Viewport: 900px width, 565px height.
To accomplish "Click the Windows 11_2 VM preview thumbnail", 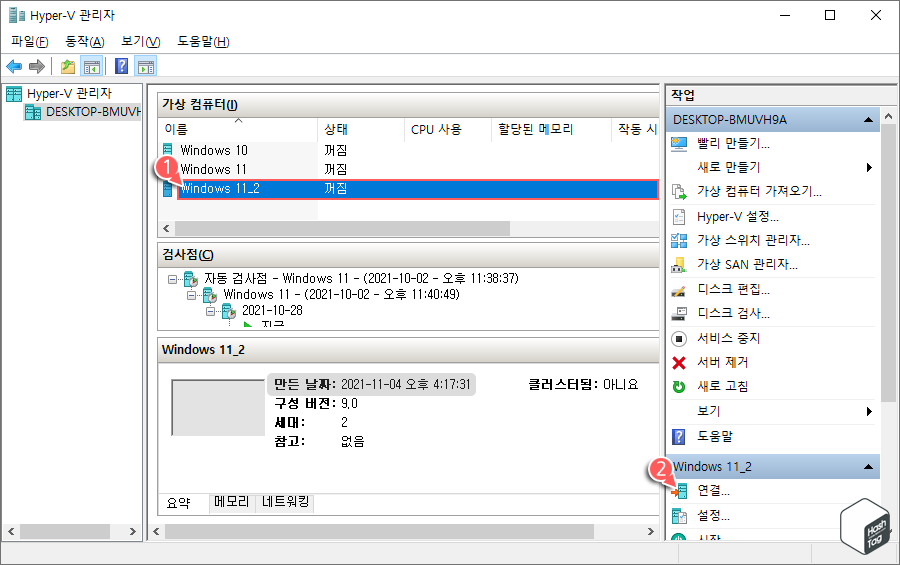I will click(218, 407).
